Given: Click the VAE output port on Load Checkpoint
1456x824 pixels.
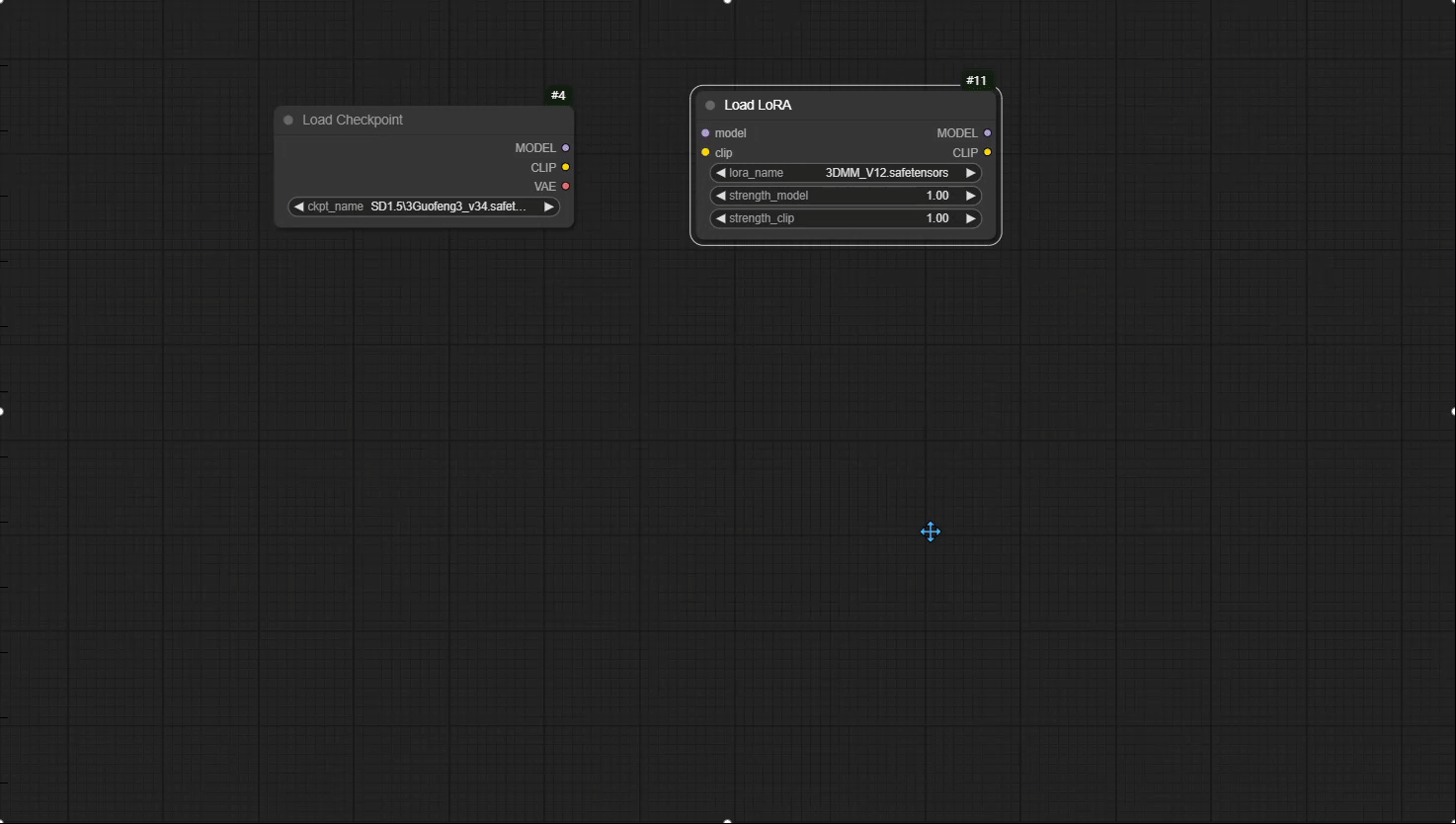Looking at the screenshot, I should (x=565, y=187).
